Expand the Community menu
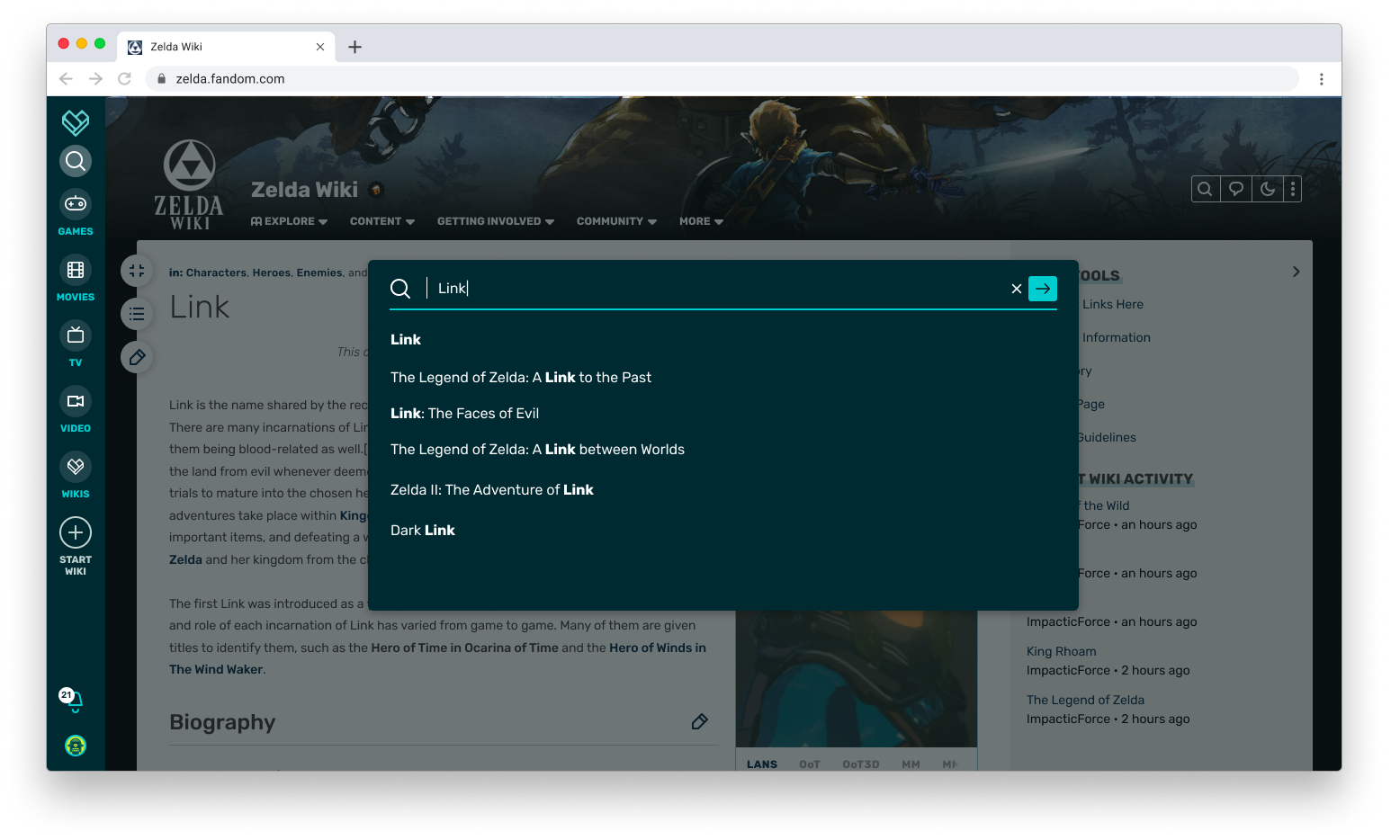Image resolution: width=1400 pixels, height=840 pixels. (x=616, y=221)
